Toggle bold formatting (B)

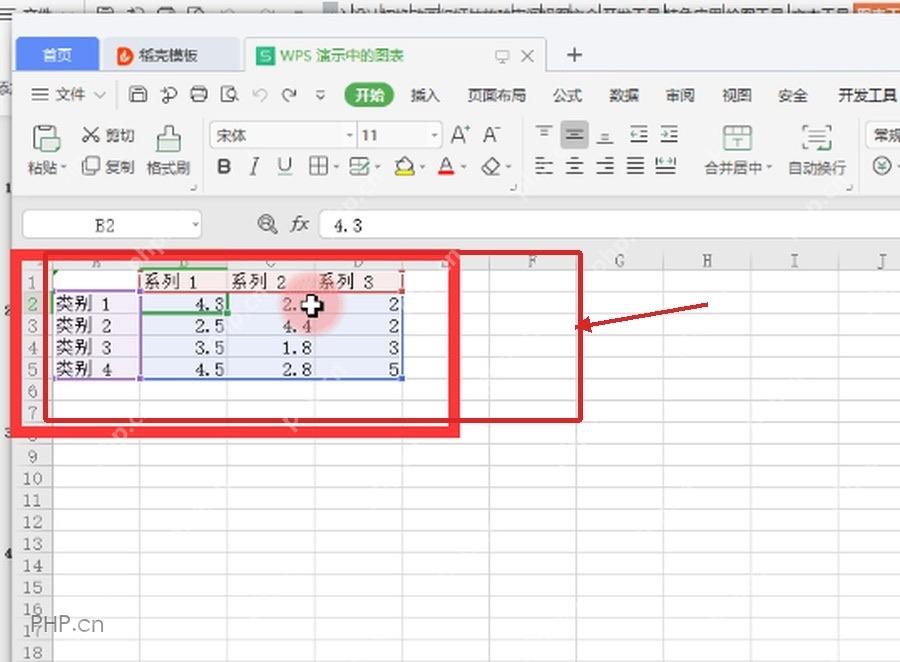click(x=224, y=167)
